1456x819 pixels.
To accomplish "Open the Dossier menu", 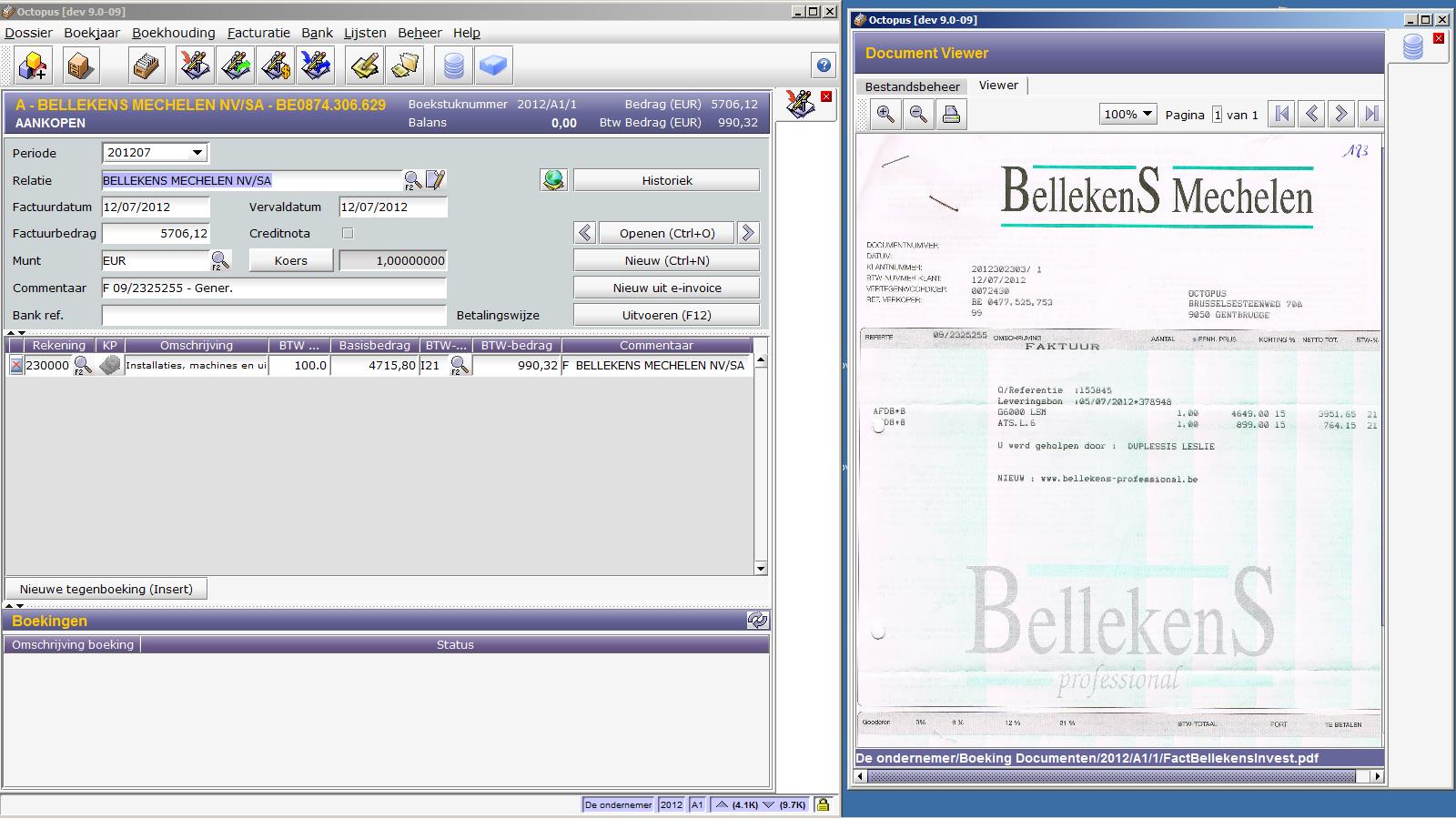I will pyautogui.click(x=29, y=33).
